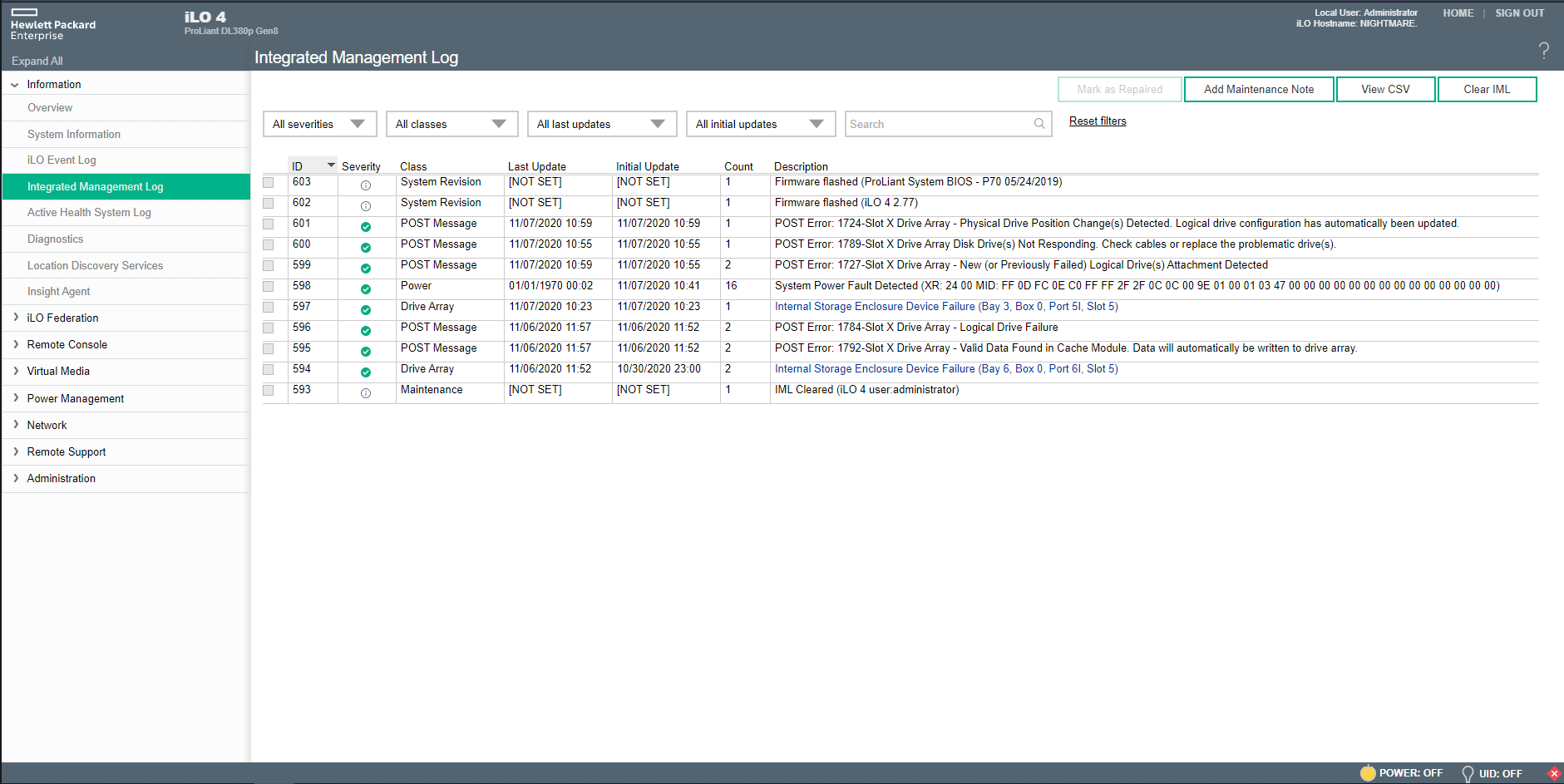Click the View CSV button

[x=1385, y=89]
